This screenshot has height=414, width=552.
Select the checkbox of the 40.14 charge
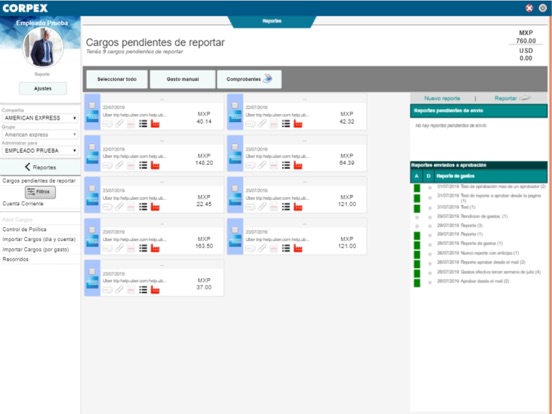point(92,105)
